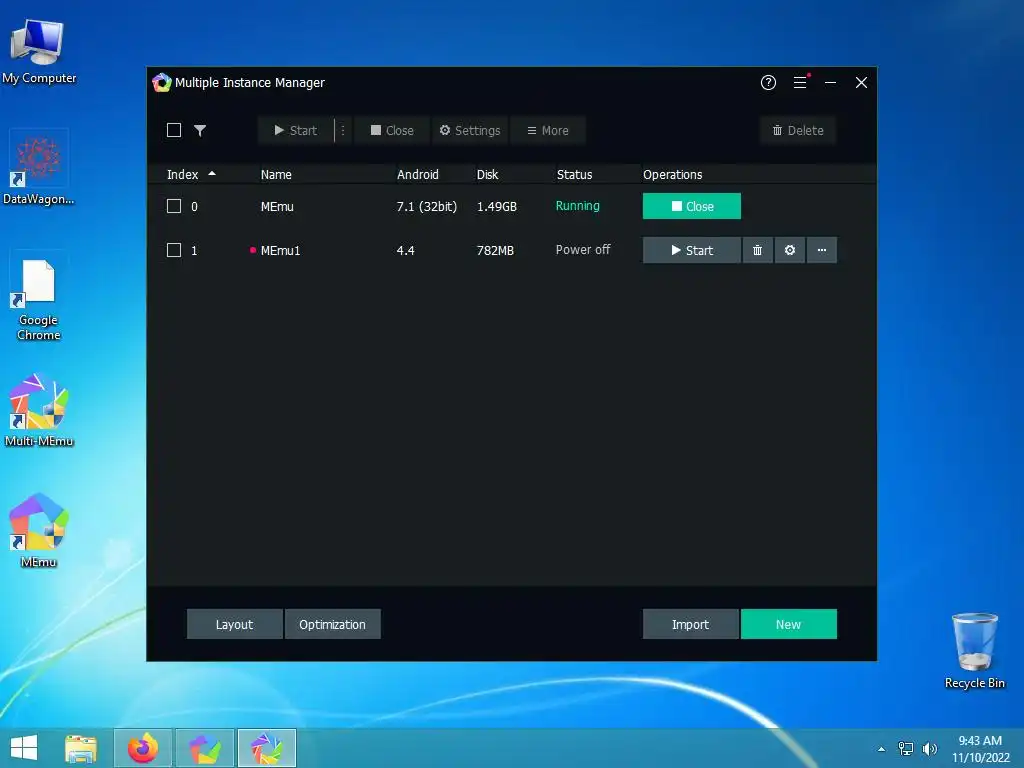
Task: Click the Operations column header
Action: tap(673, 174)
